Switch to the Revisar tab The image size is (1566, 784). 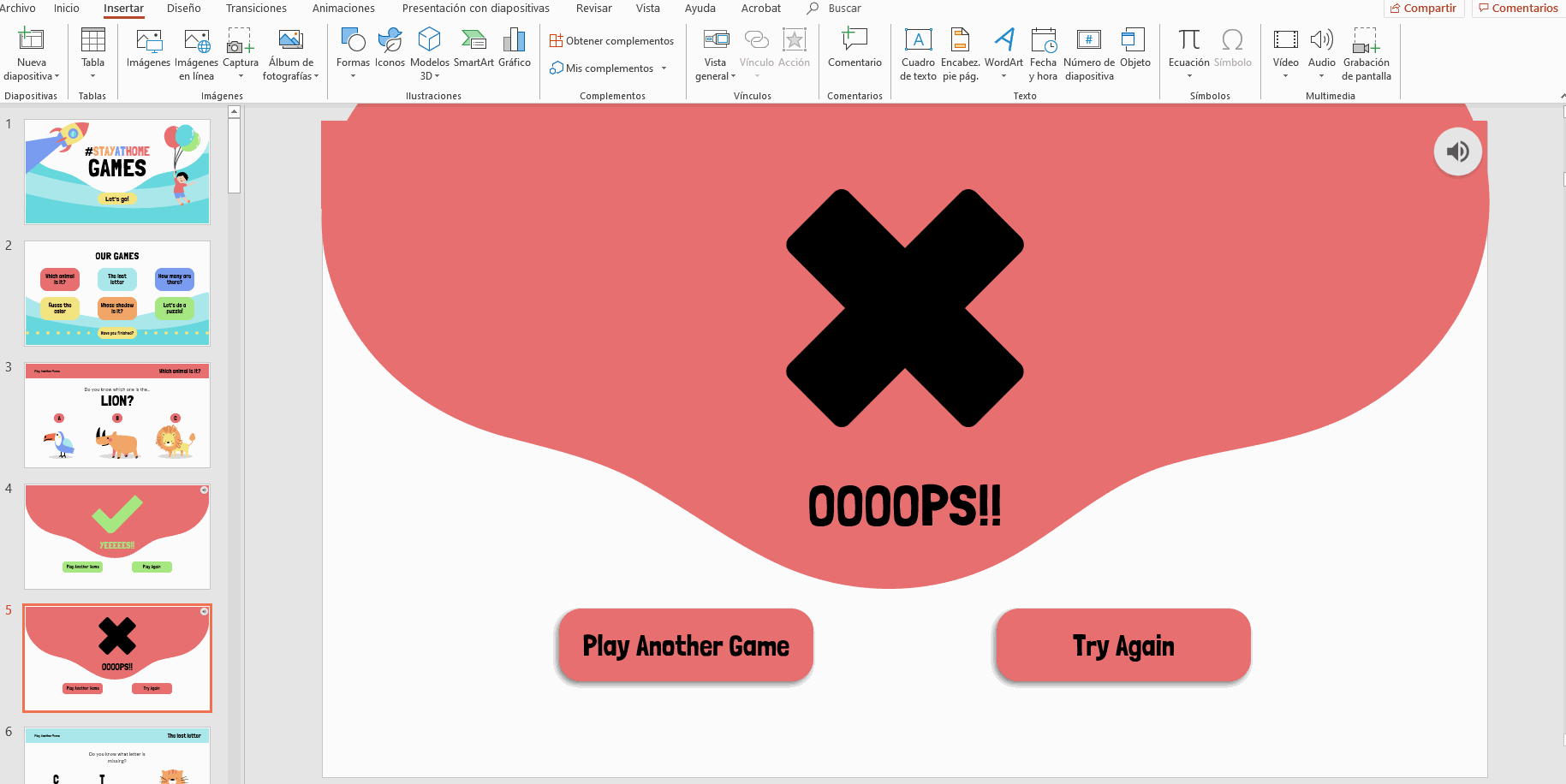coord(594,8)
